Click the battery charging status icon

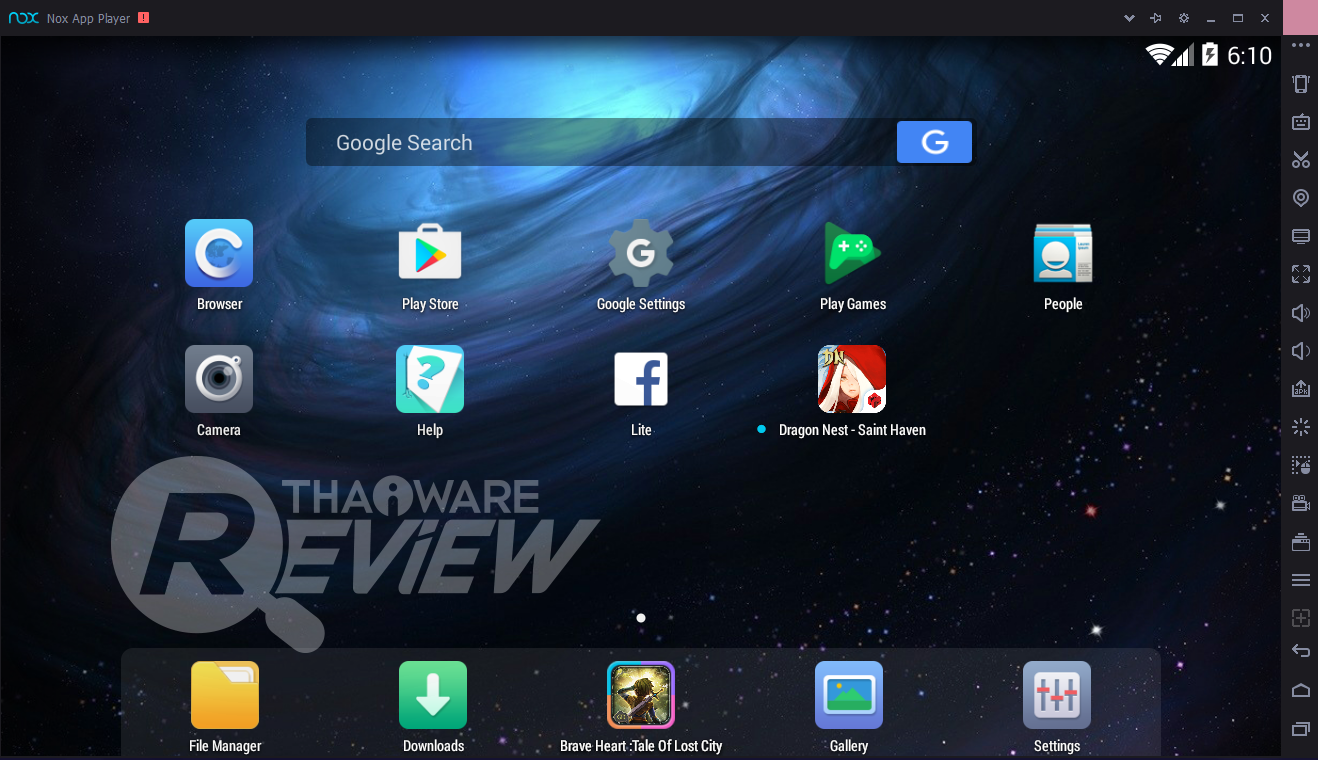tap(1209, 55)
